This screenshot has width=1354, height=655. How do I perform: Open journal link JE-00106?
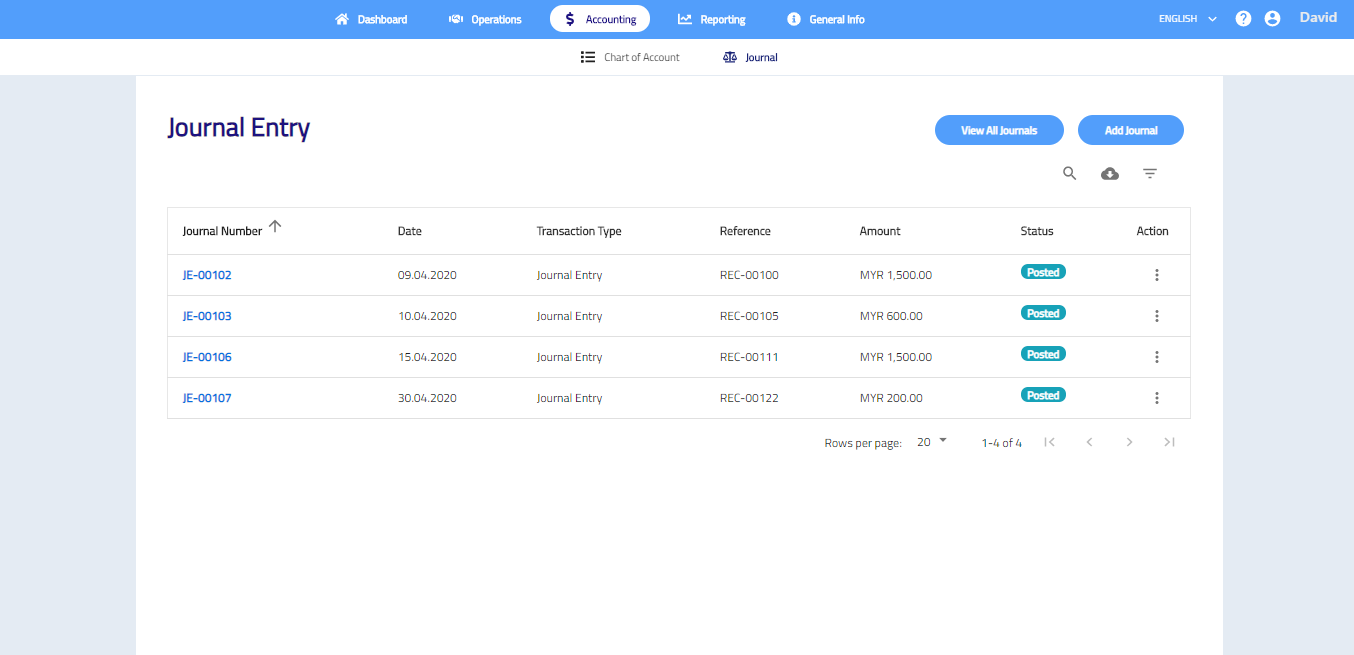(x=207, y=357)
